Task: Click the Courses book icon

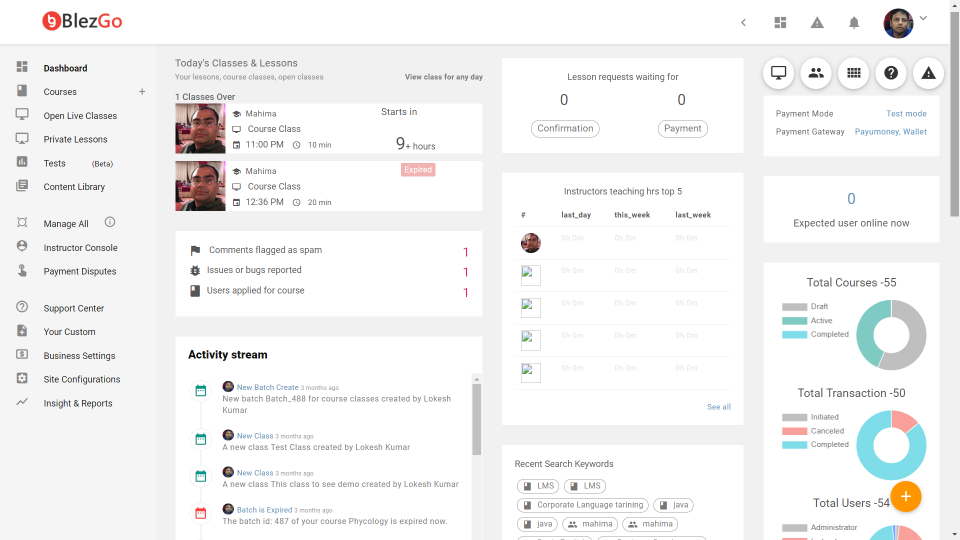Action: click(x=22, y=91)
